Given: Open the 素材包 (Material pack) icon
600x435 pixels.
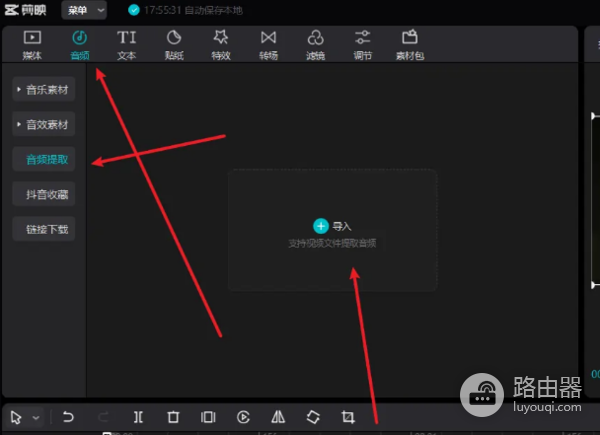Looking at the screenshot, I should click(410, 44).
